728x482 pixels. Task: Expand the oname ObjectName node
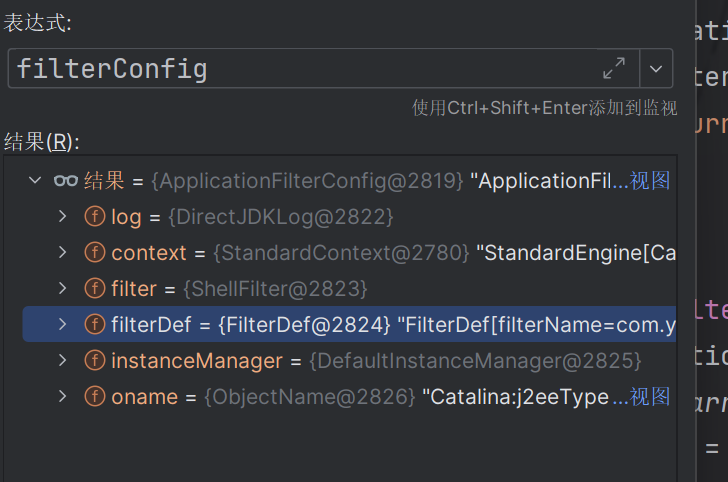coord(62,397)
